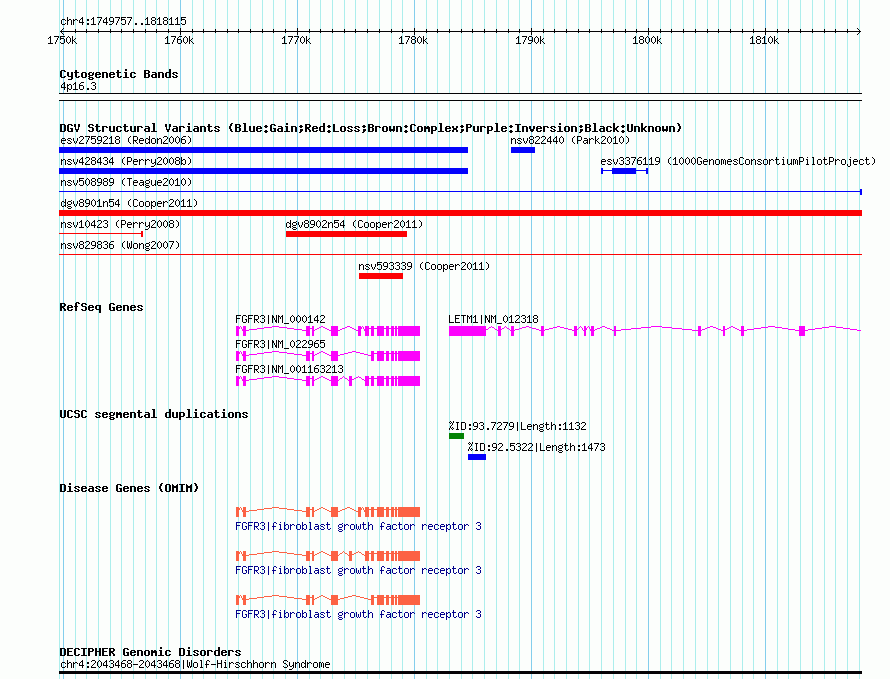Open the RefSeq Genes track heading
The image size is (890, 679).
pos(101,307)
